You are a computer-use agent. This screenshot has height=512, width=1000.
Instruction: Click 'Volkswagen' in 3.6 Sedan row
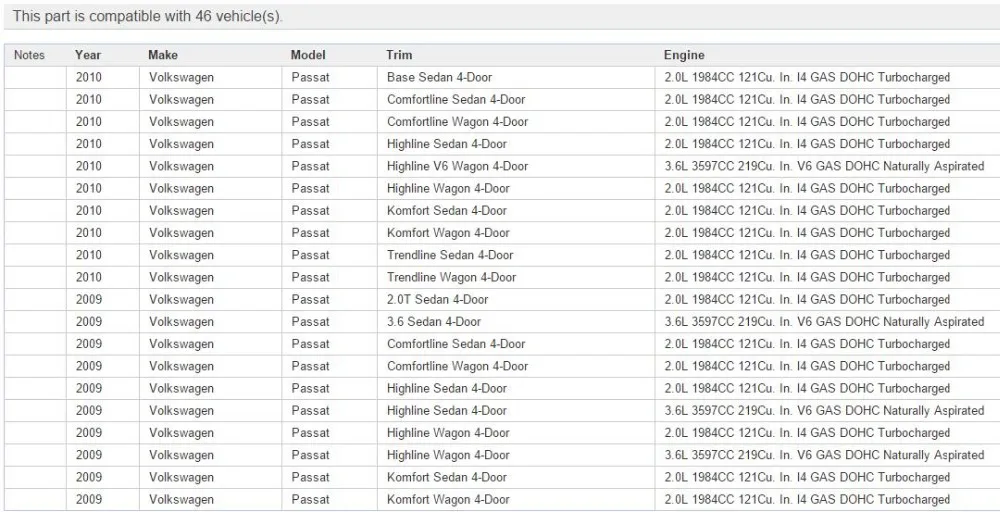[181, 322]
